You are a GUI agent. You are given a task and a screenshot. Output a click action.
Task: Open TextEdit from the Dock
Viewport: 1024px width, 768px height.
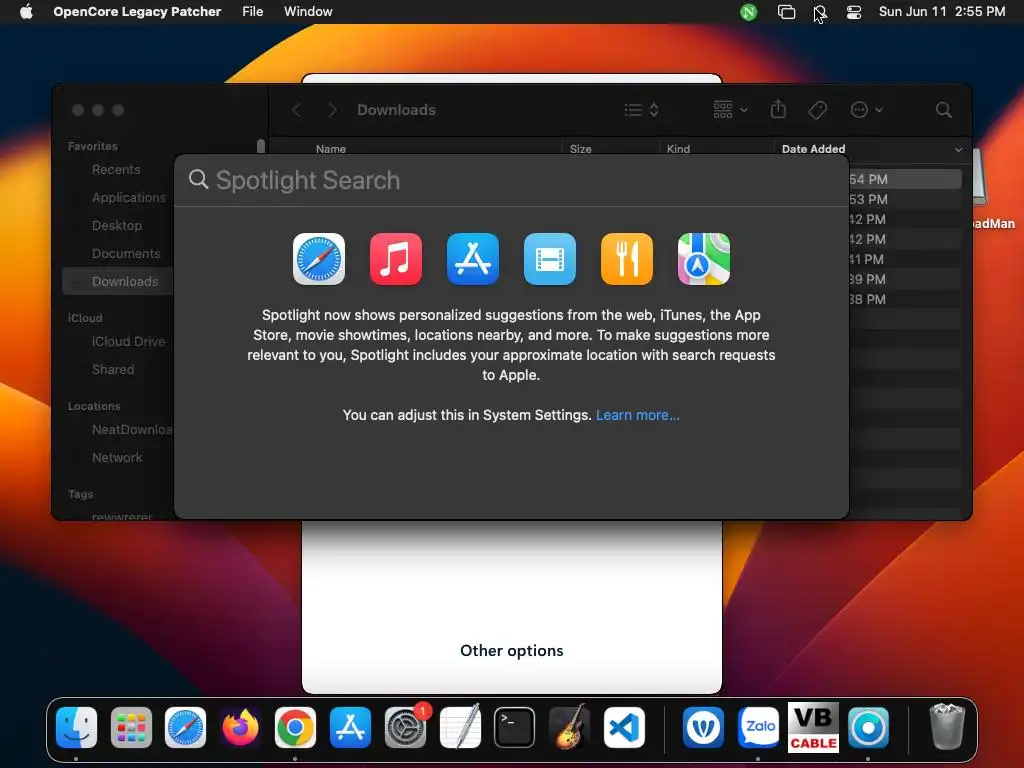460,727
